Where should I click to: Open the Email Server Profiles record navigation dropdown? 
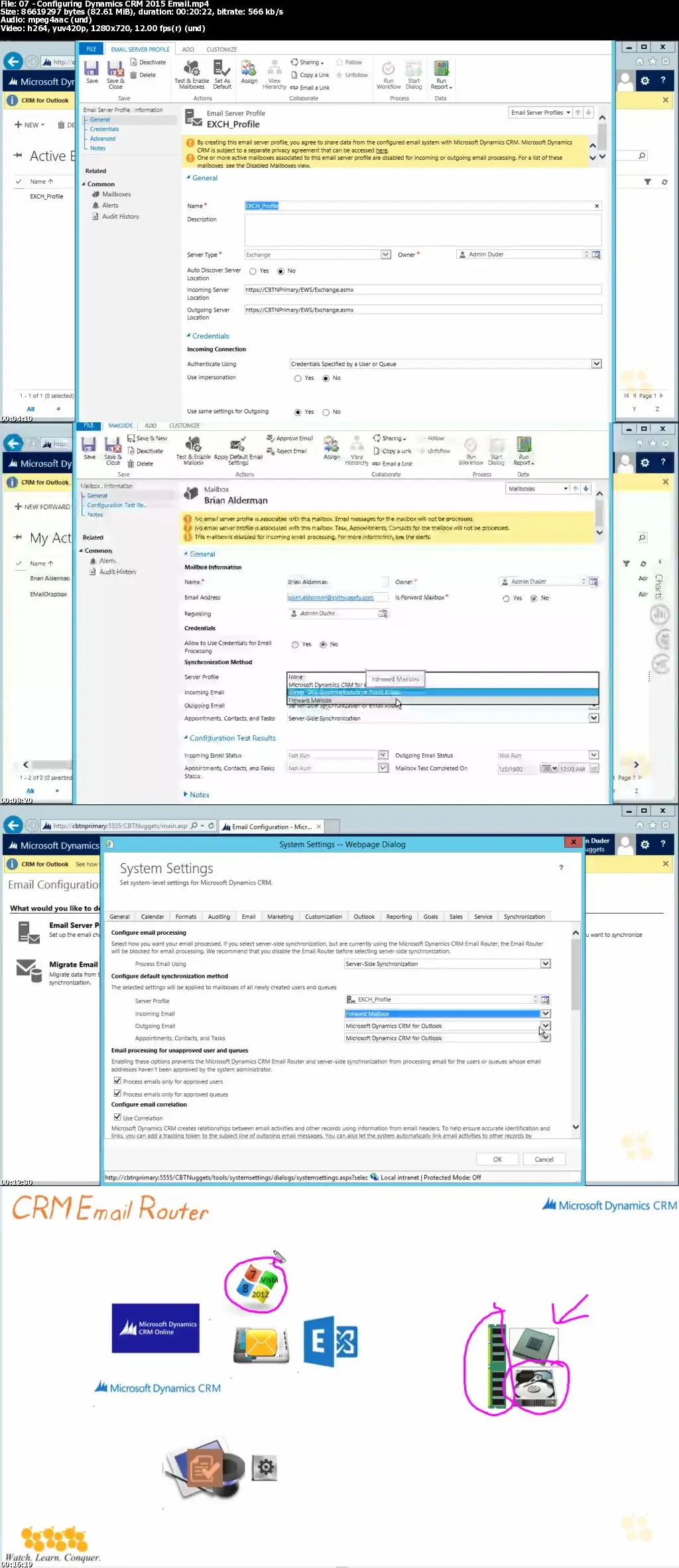click(x=540, y=113)
